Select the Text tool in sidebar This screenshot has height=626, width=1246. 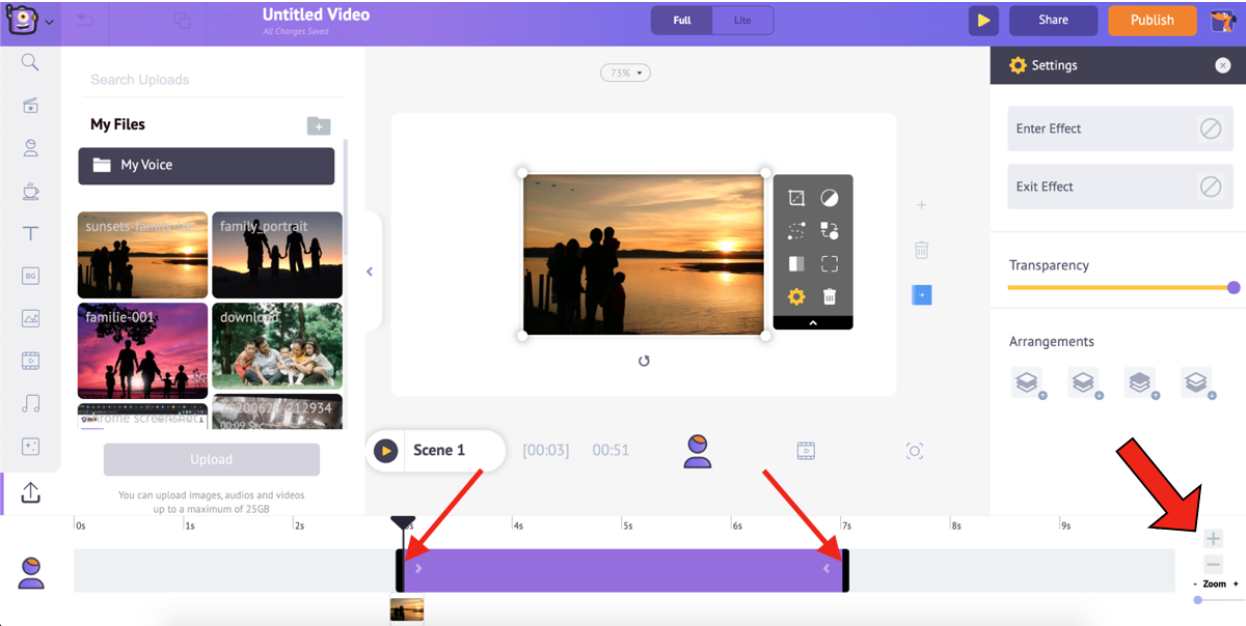click(31, 234)
